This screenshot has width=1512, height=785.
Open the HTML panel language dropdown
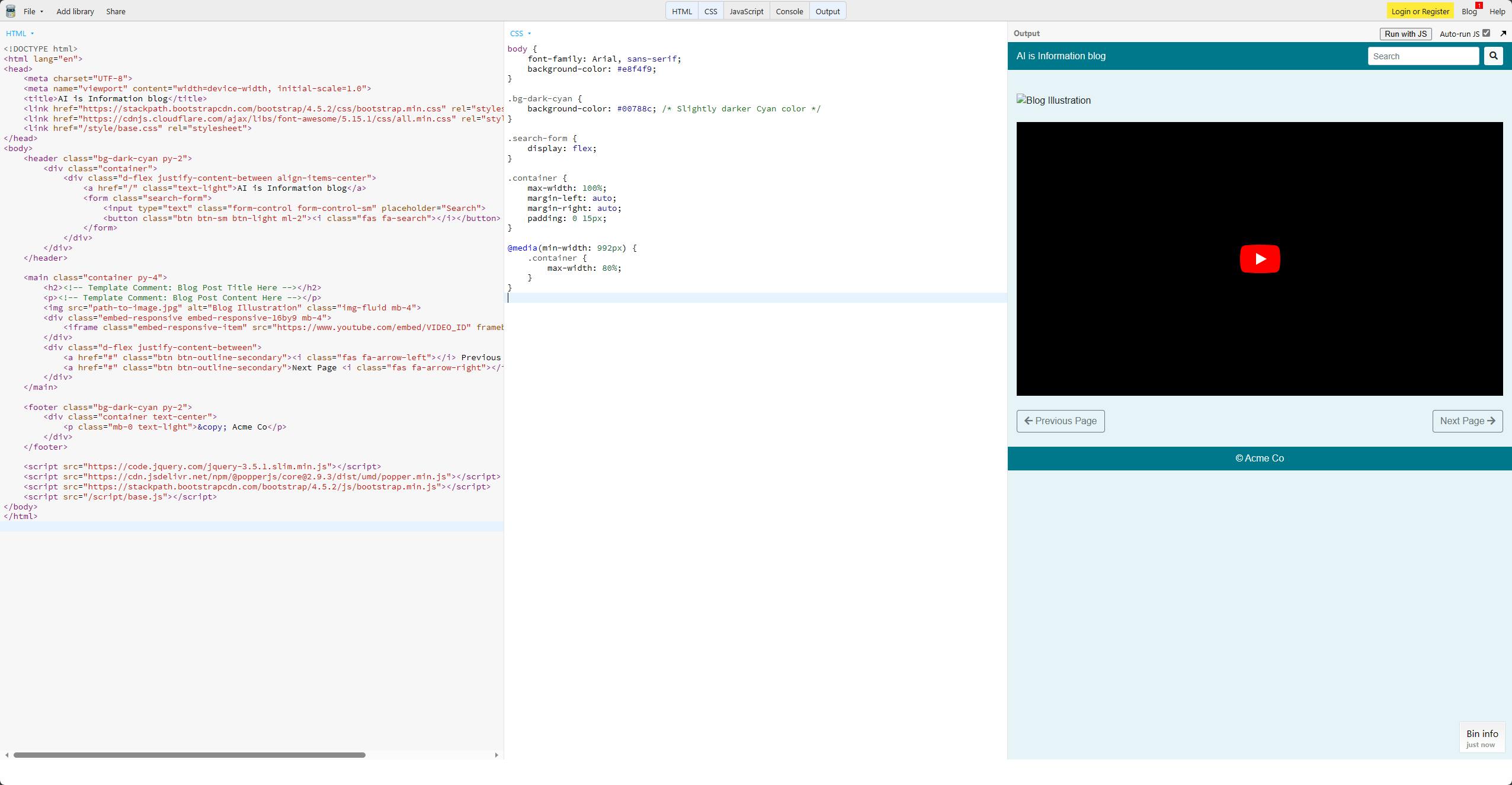click(x=20, y=34)
